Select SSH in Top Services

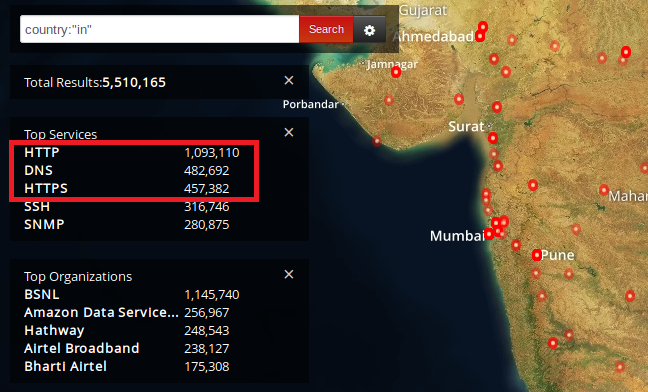click(37, 207)
